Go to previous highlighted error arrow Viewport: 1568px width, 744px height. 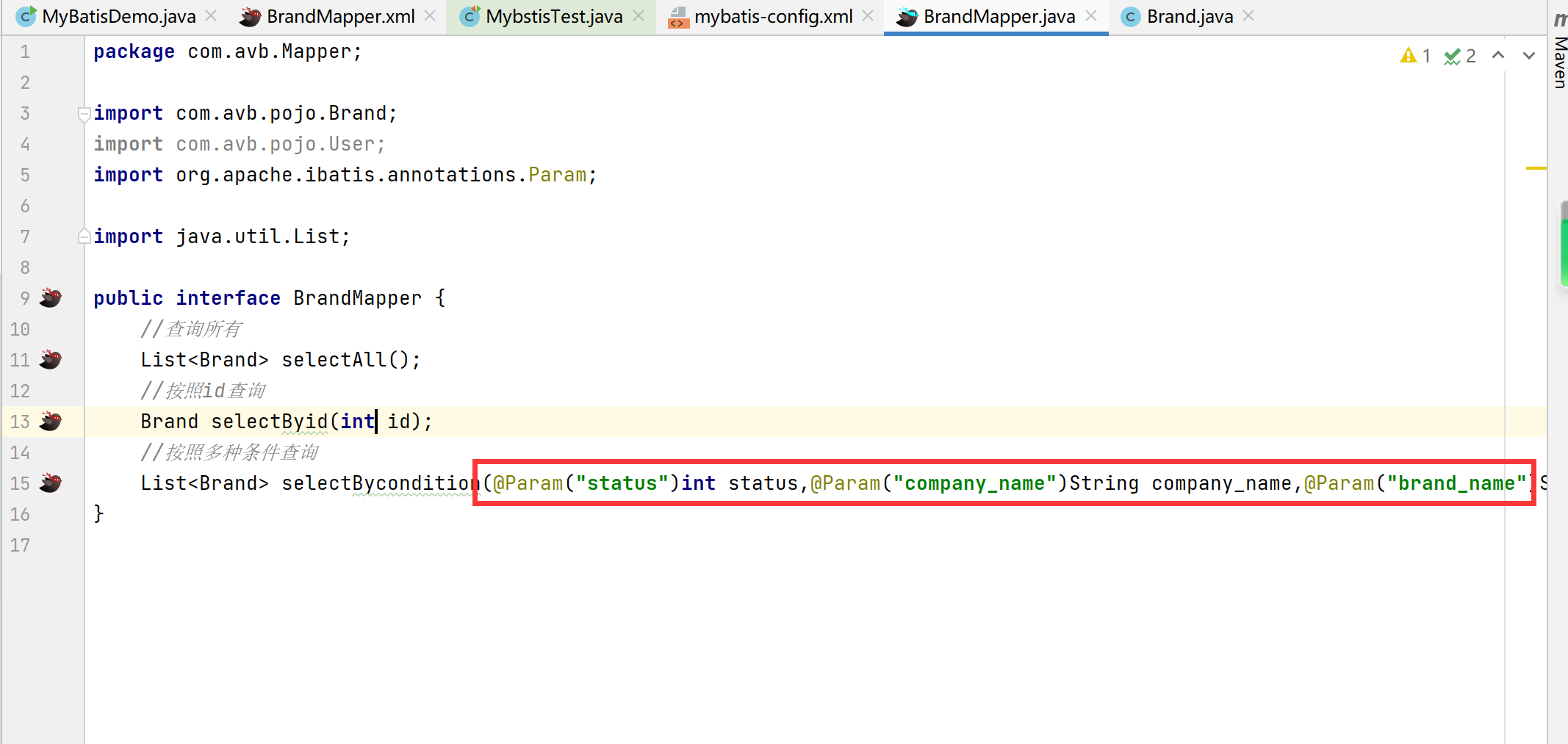point(1498,55)
